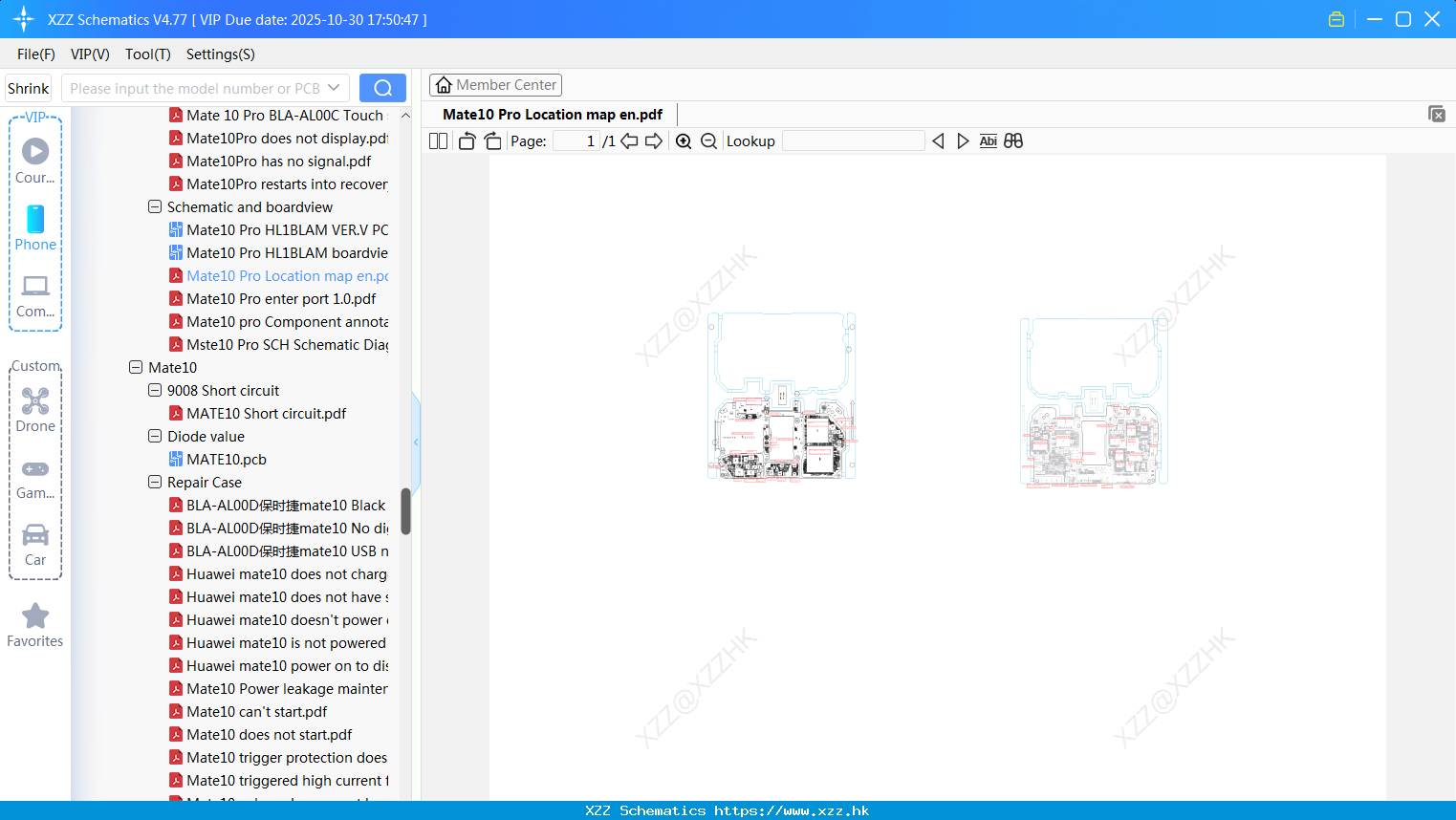Image resolution: width=1456 pixels, height=820 pixels.
Task: Open Mste10 Pro SCH Schematic Diagram
Action: coord(278,344)
